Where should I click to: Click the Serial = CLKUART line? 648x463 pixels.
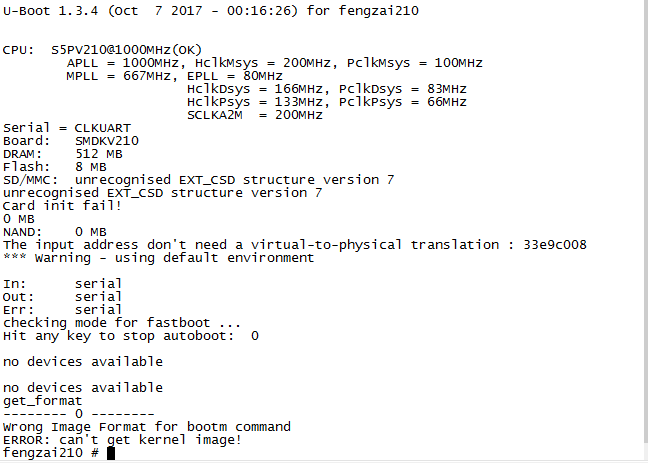pyautogui.click(x=67, y=128)
